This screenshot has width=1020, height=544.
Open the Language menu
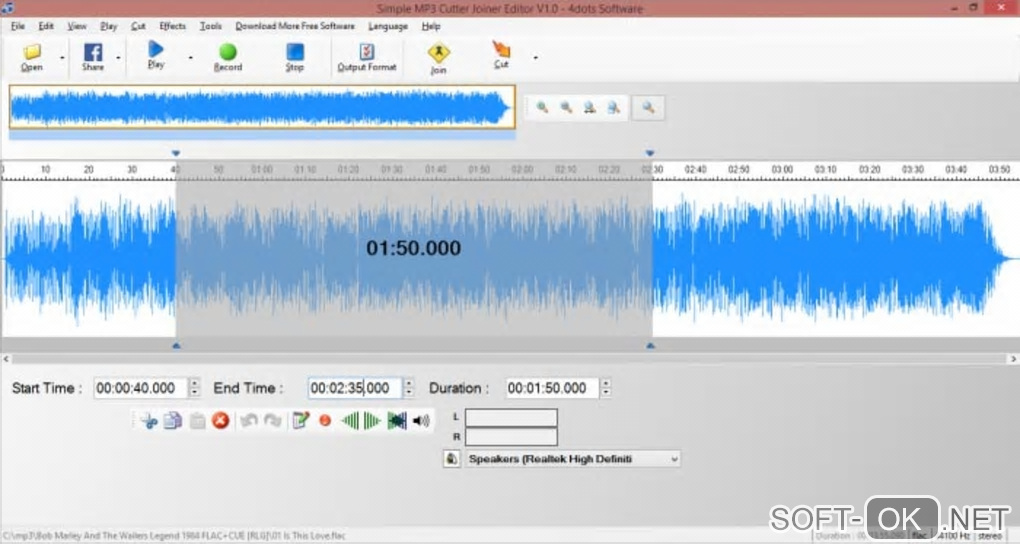point(388,26)
